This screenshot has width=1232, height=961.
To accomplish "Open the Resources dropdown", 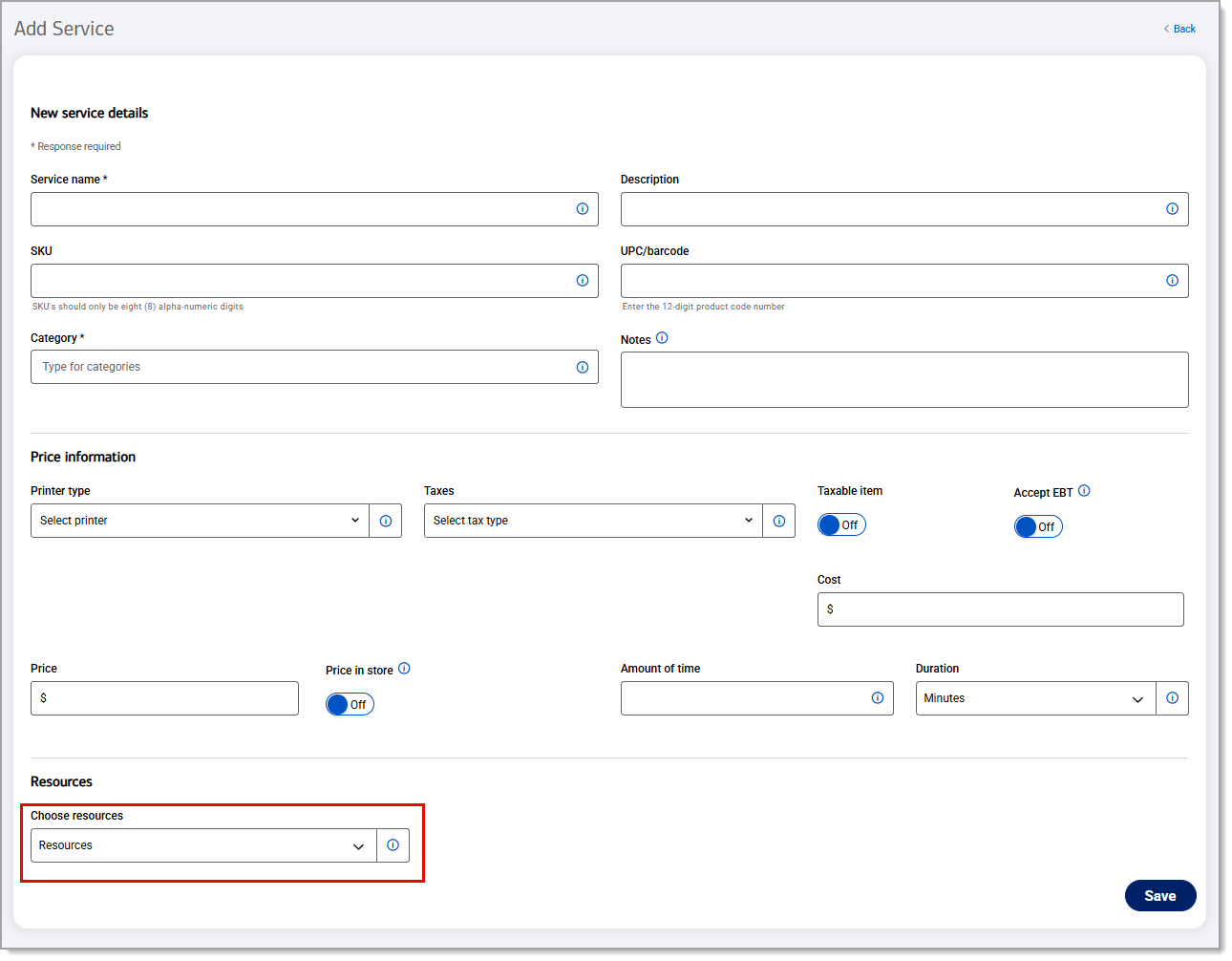I will point(203,845).
